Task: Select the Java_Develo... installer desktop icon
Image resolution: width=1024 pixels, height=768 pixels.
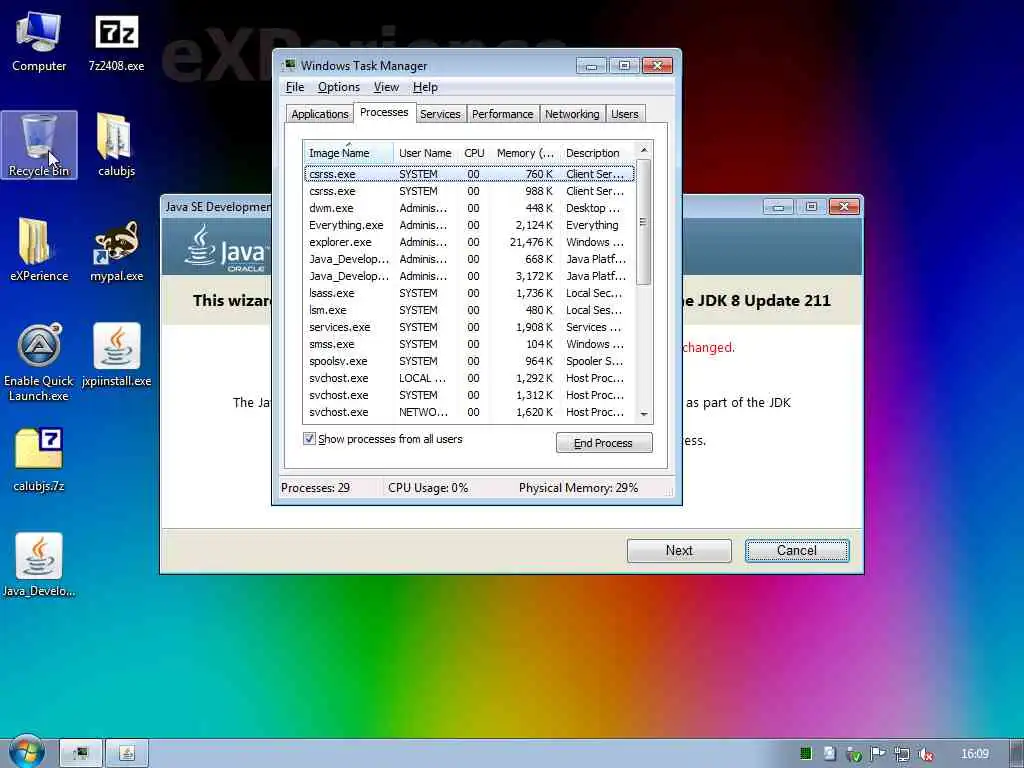Action: [39, 566]
